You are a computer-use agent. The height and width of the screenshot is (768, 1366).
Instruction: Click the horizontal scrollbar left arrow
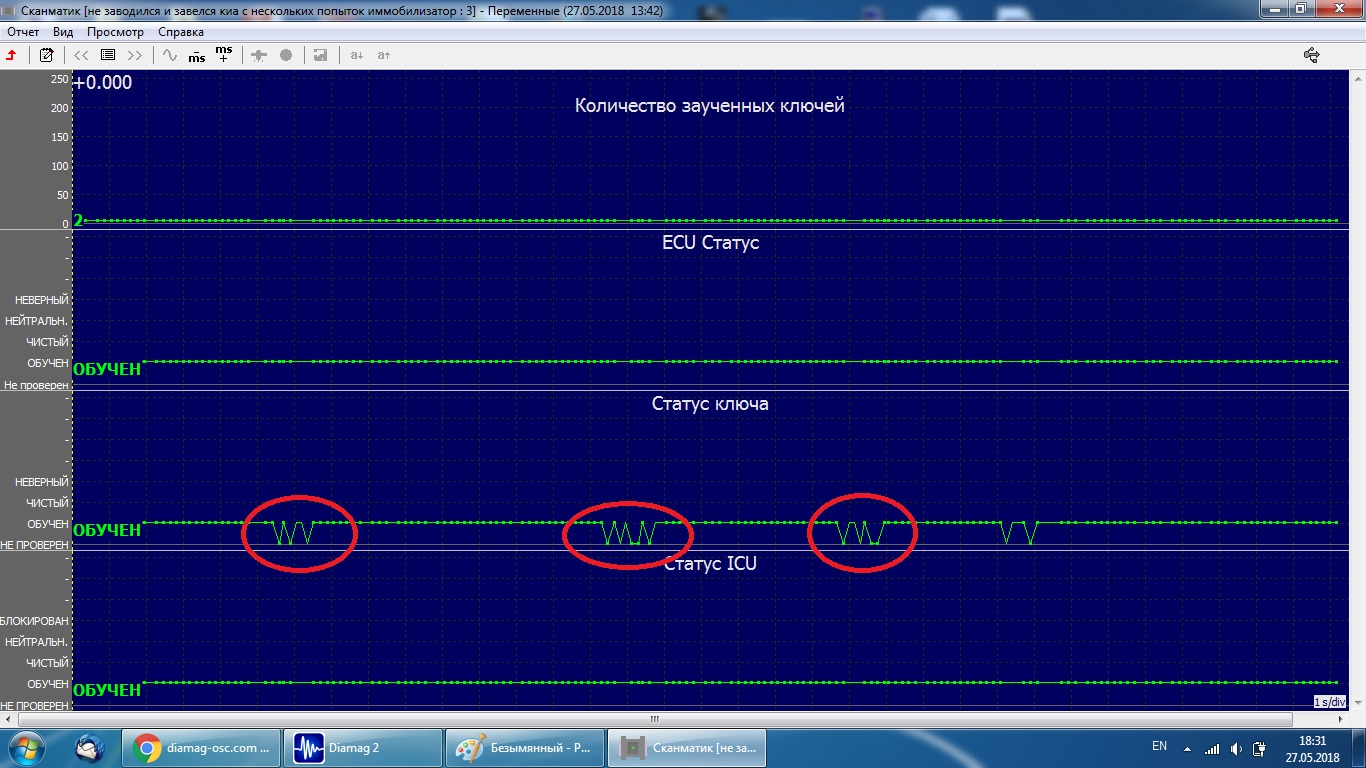coord(8,718)
